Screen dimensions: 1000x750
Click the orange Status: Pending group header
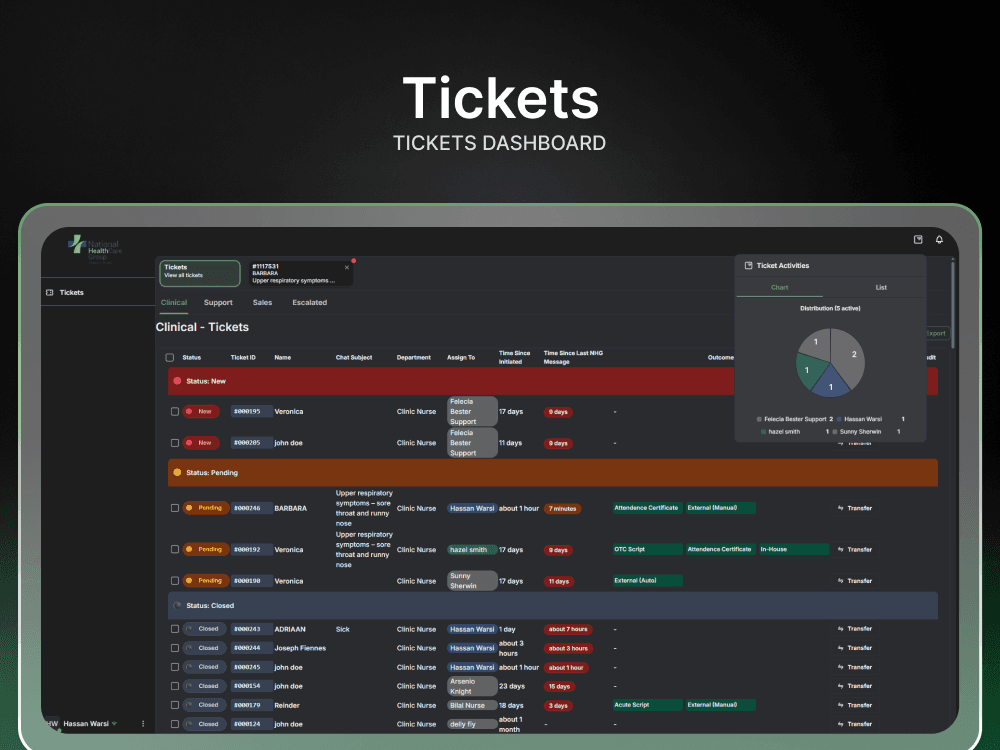553,473
